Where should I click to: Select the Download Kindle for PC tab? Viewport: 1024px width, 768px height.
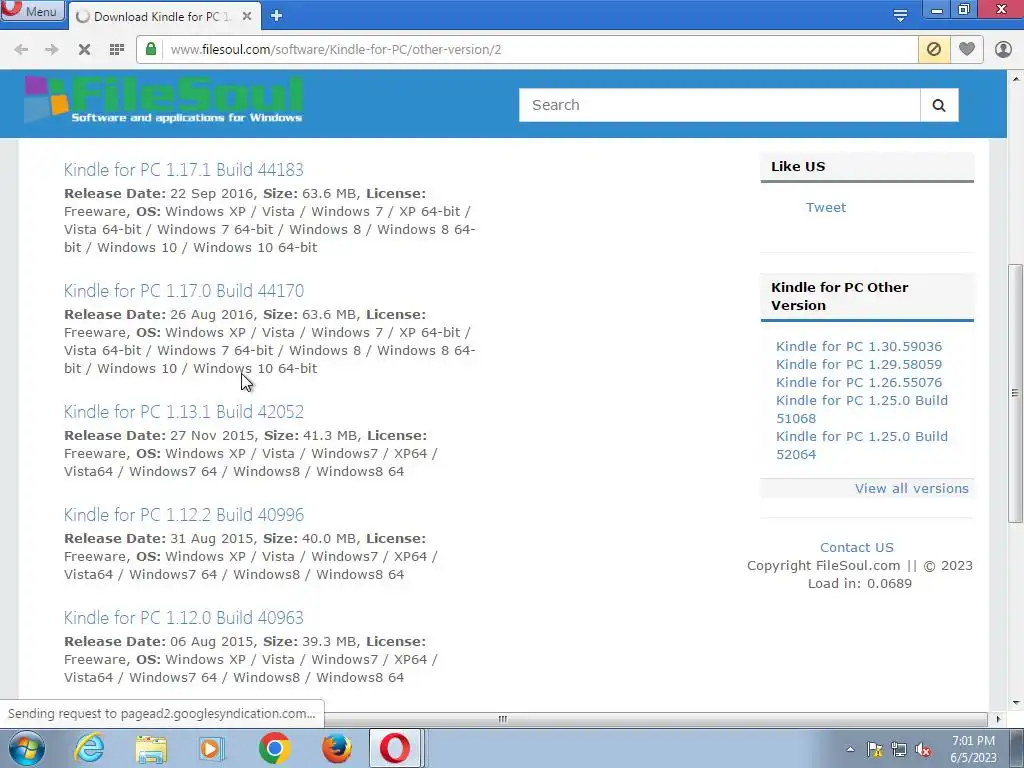(x=163, y=16)
